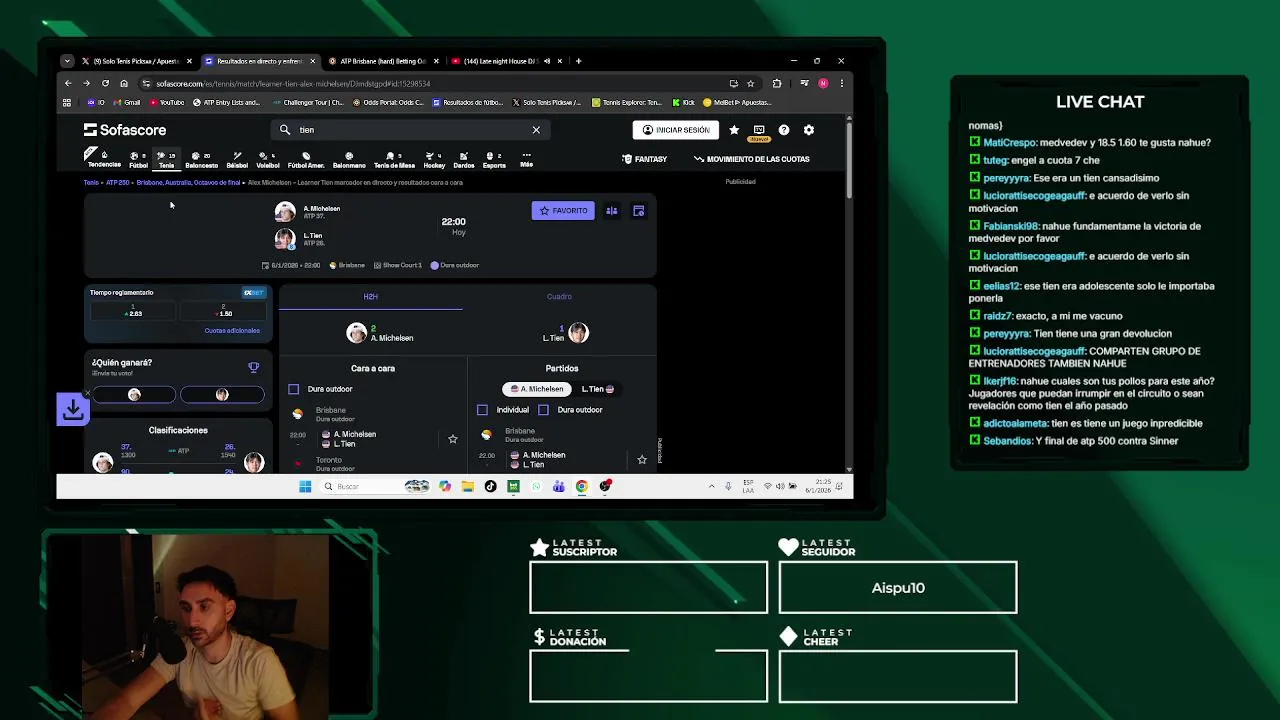Open the Fútbol sport category
The width and height of the screenshot is (1280, 720).
tap(138, 160)
